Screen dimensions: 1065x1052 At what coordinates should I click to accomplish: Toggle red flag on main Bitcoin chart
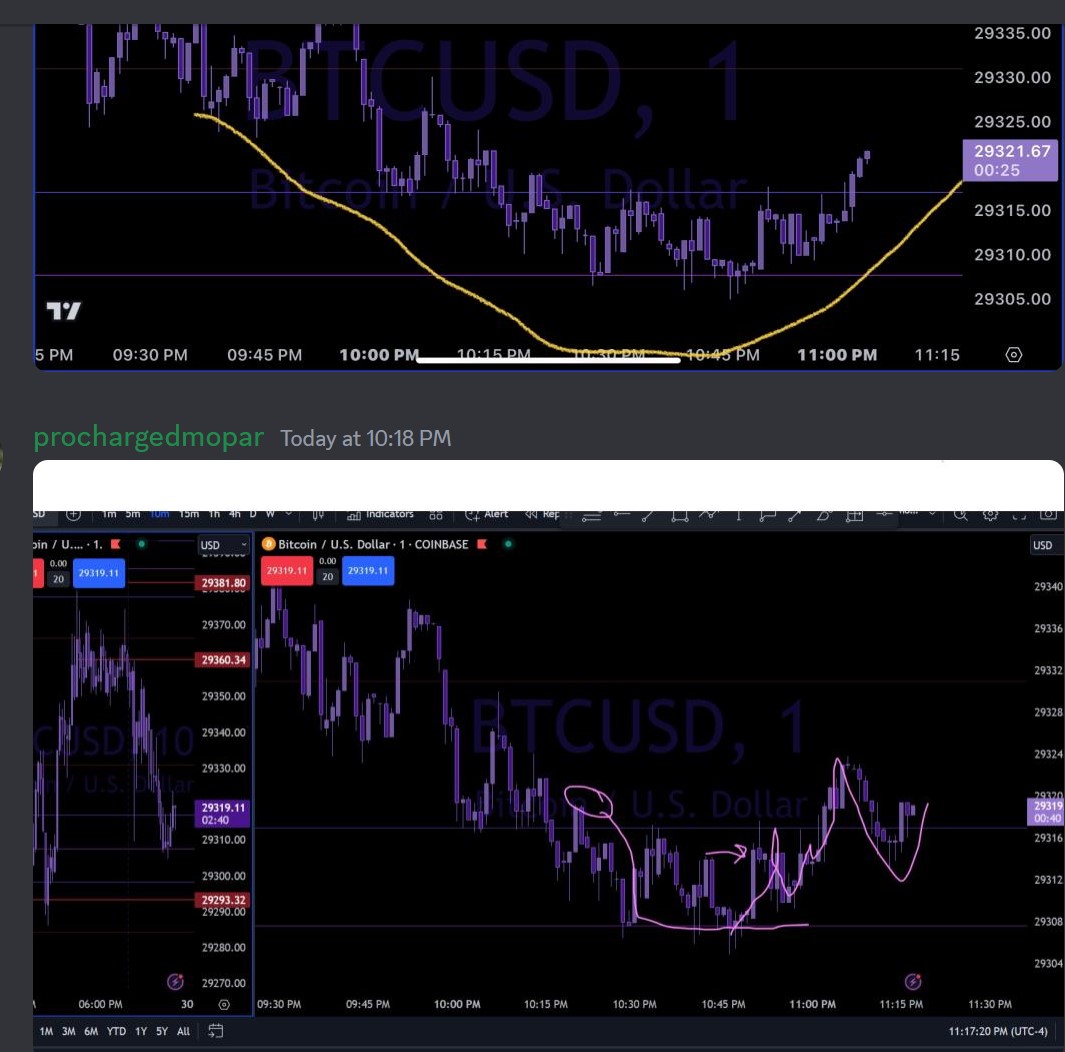(482, 544)
